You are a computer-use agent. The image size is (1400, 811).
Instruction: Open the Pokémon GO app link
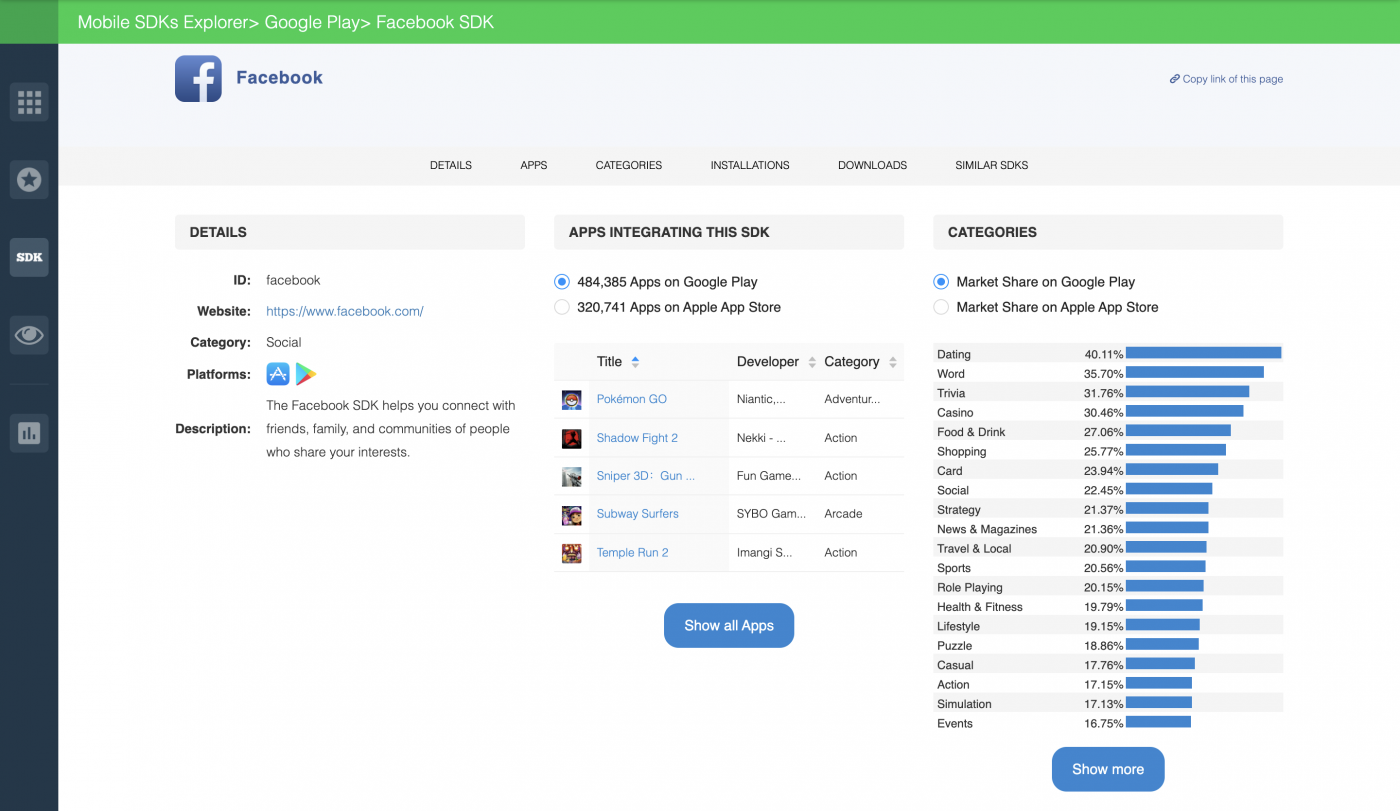click(x=632, y=399)
